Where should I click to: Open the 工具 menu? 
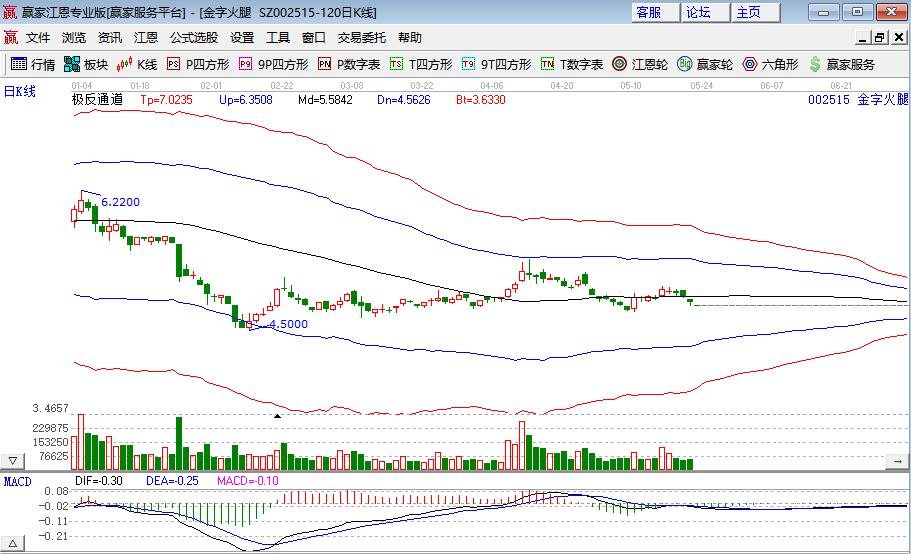click(278, 38)
